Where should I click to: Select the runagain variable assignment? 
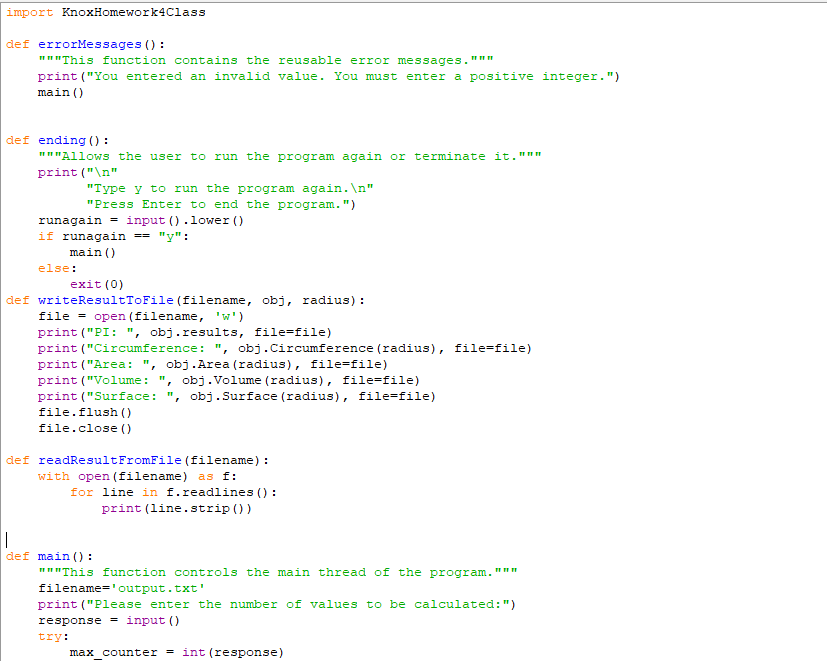coord(100,220)
